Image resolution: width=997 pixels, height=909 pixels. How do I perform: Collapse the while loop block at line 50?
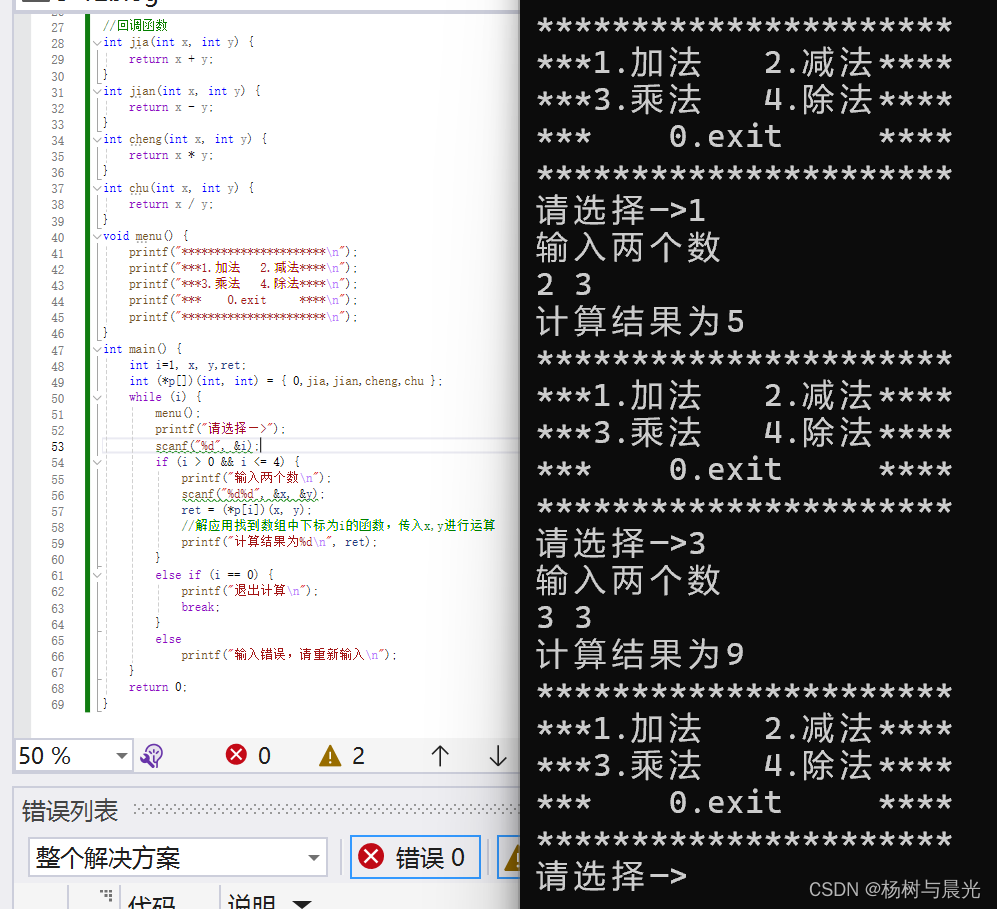pyautogui.click(x=97, y=398)
